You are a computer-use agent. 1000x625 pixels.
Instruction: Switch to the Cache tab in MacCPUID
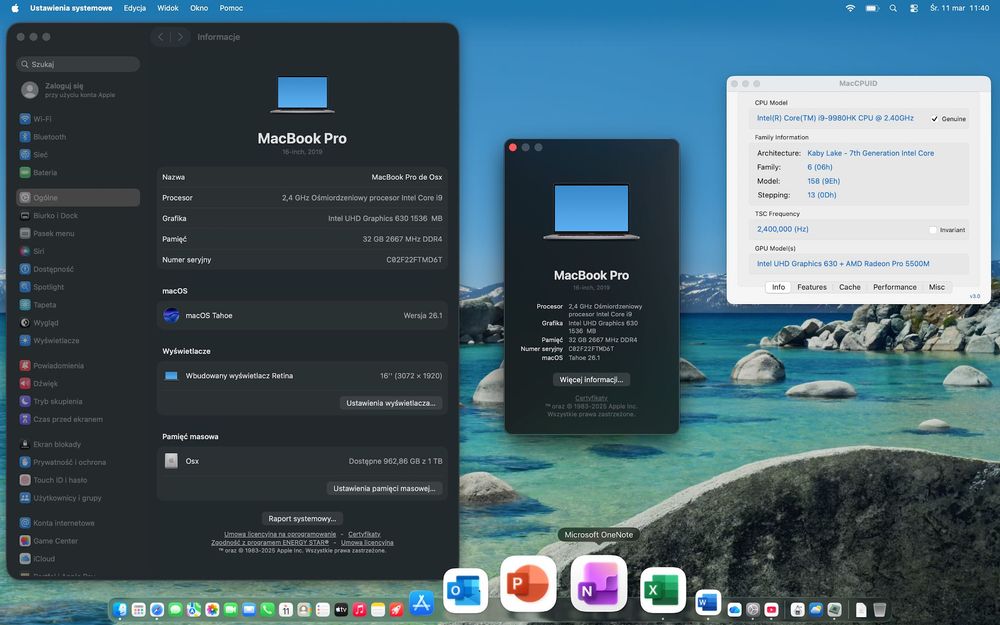coord(849,287)
